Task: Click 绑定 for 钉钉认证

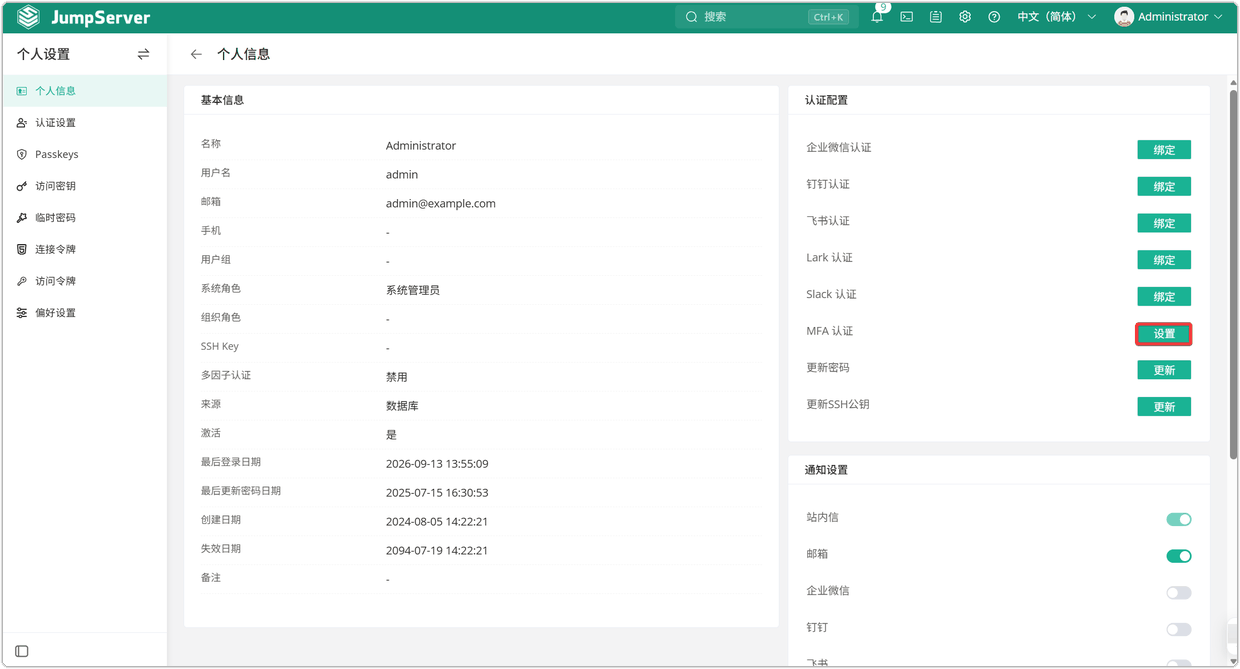Action: click(1164, 187)
